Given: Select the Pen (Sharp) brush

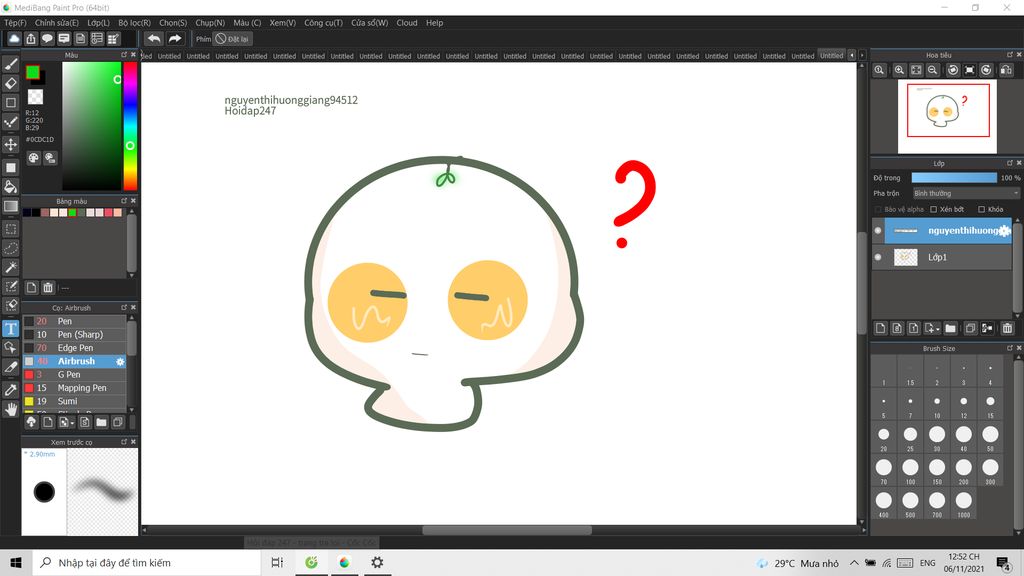Looking at the screenshot, I should click(x=75, y=334).
